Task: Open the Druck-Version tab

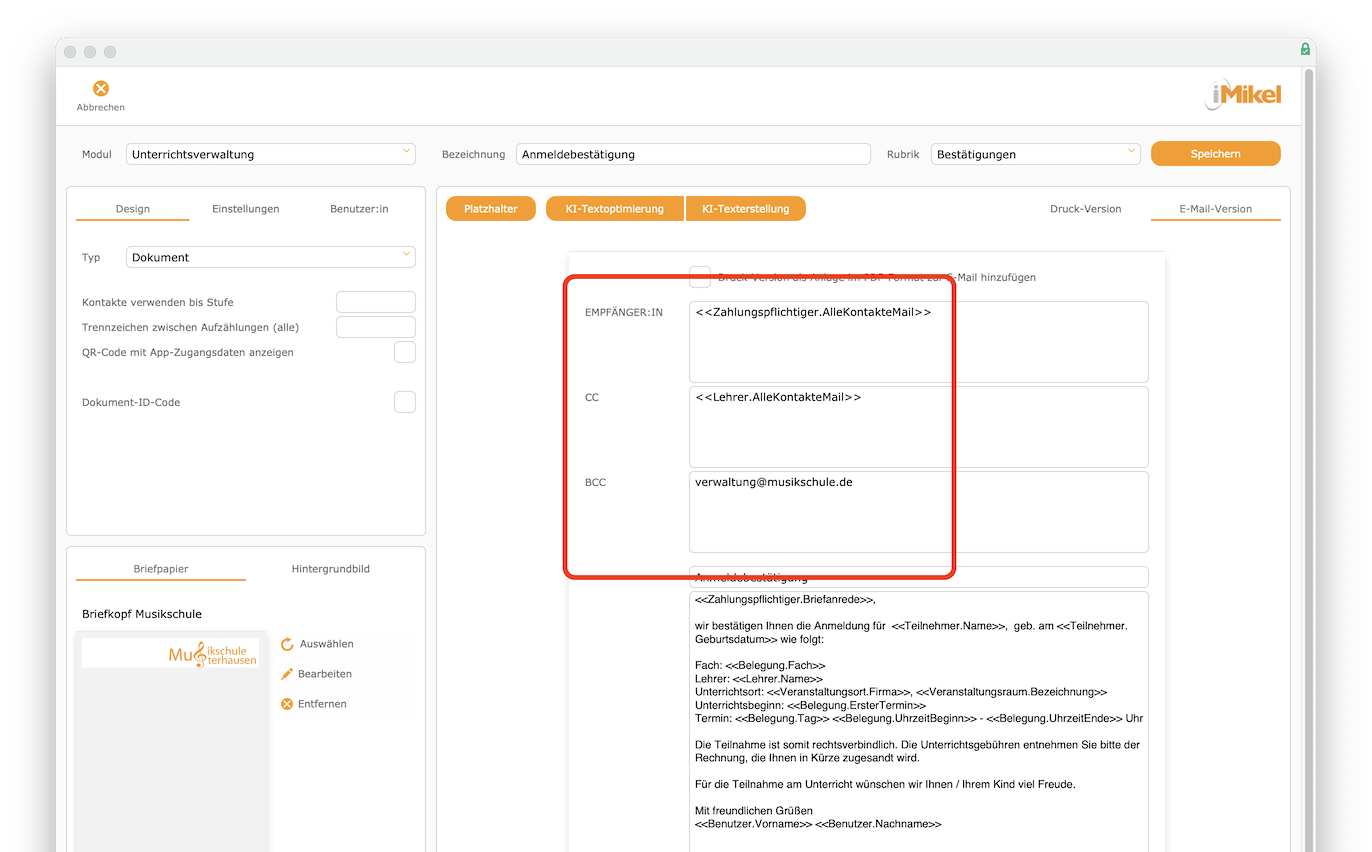Action: pos(1085,209)
